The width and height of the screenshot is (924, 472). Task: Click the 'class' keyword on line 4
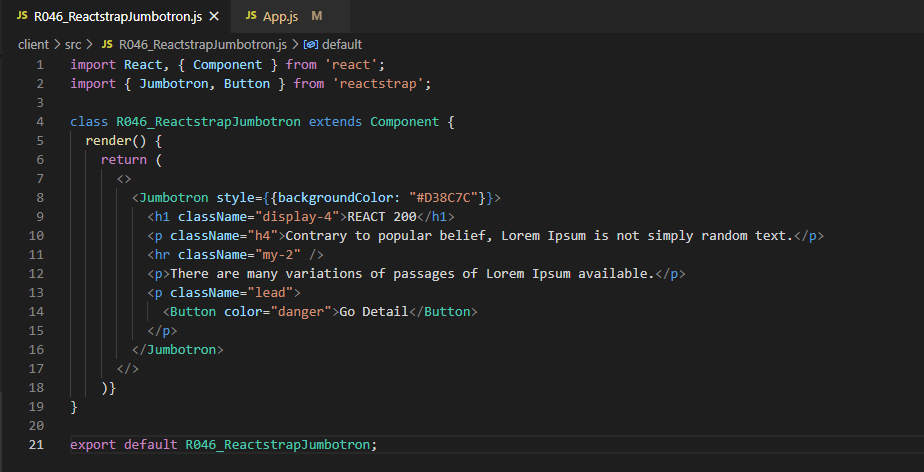pos(90,122)
